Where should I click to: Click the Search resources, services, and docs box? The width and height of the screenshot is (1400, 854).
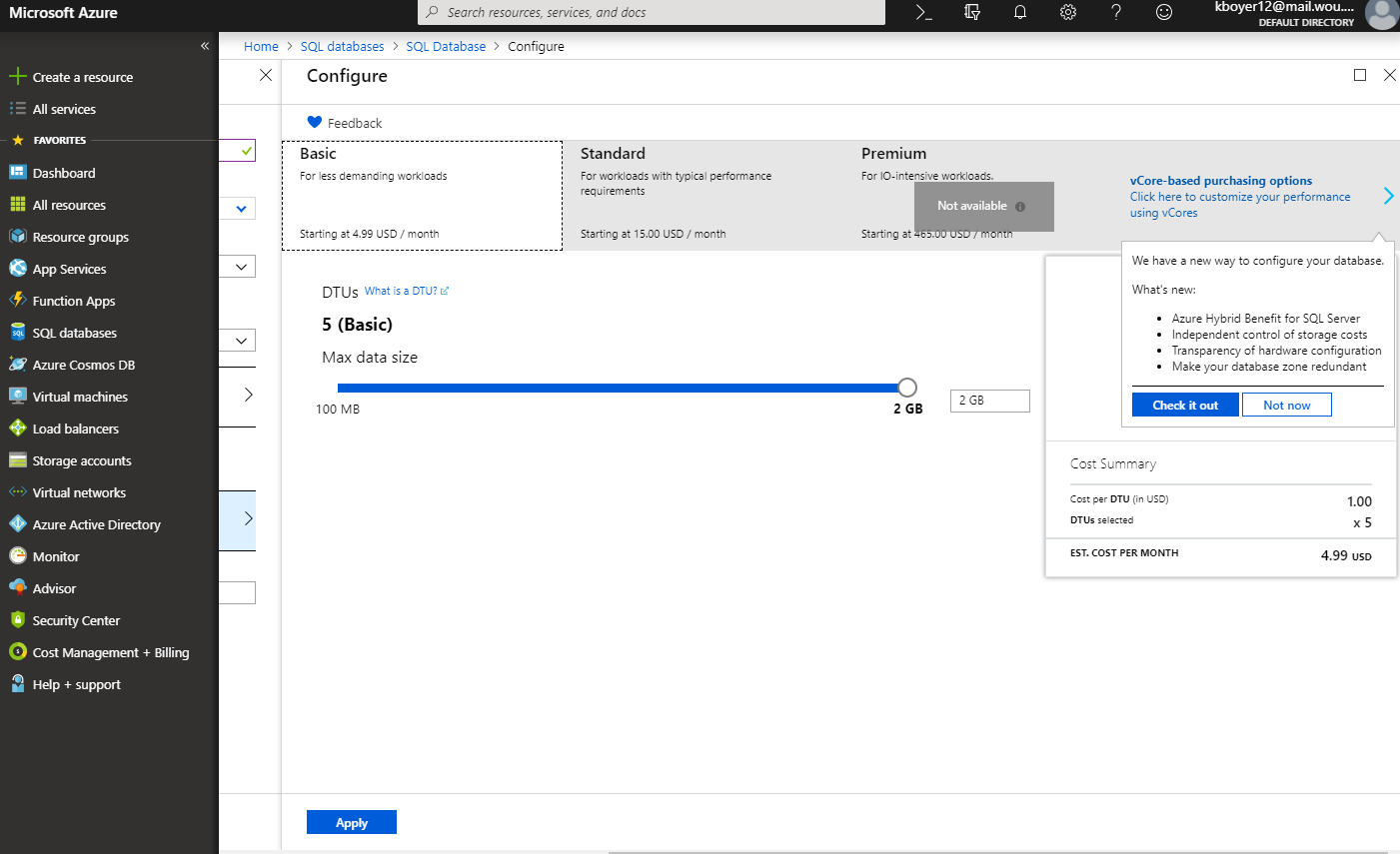click(652, 12)
